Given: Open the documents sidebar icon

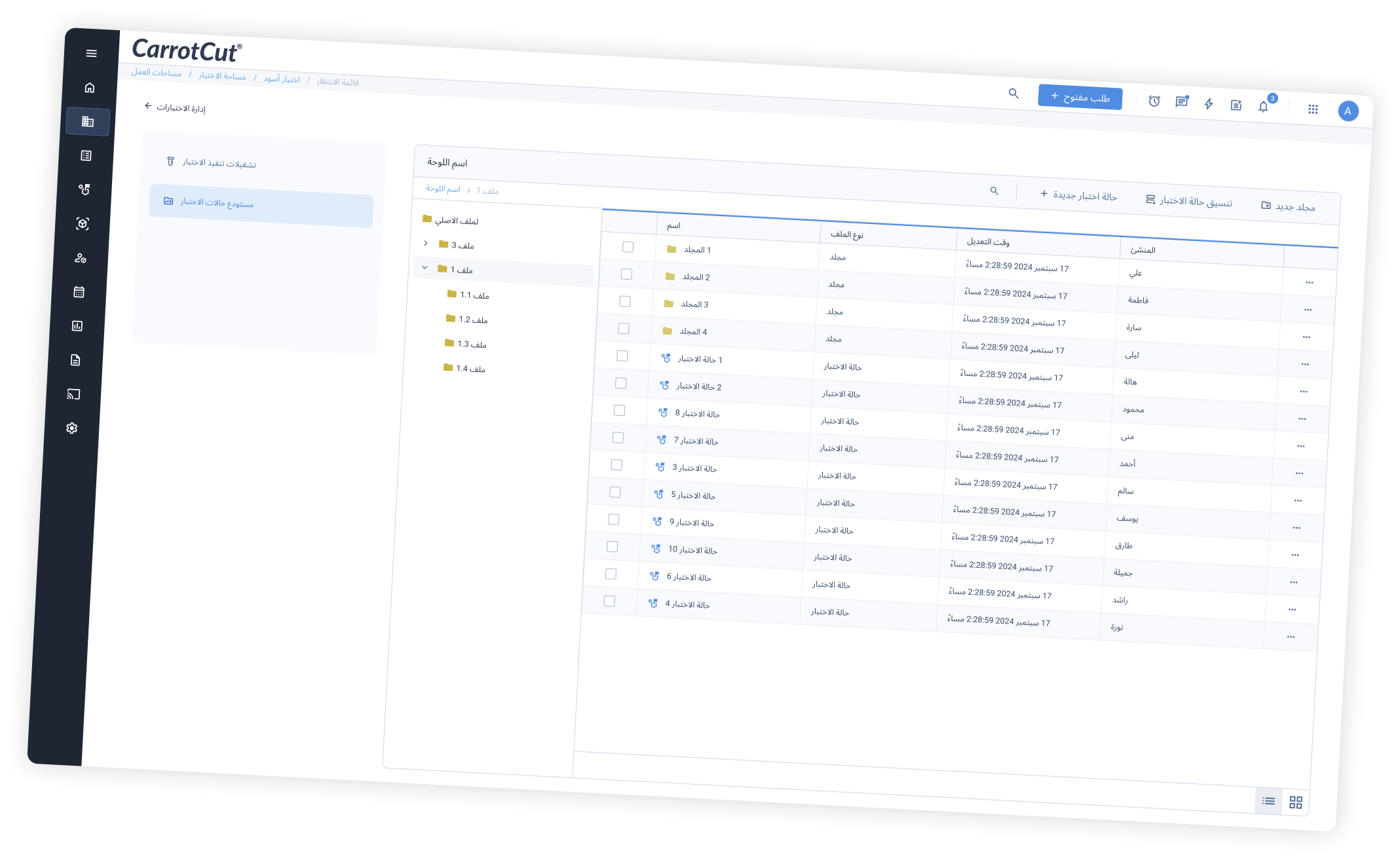Looking at the screenshot, I should click(x=75, y=360).
